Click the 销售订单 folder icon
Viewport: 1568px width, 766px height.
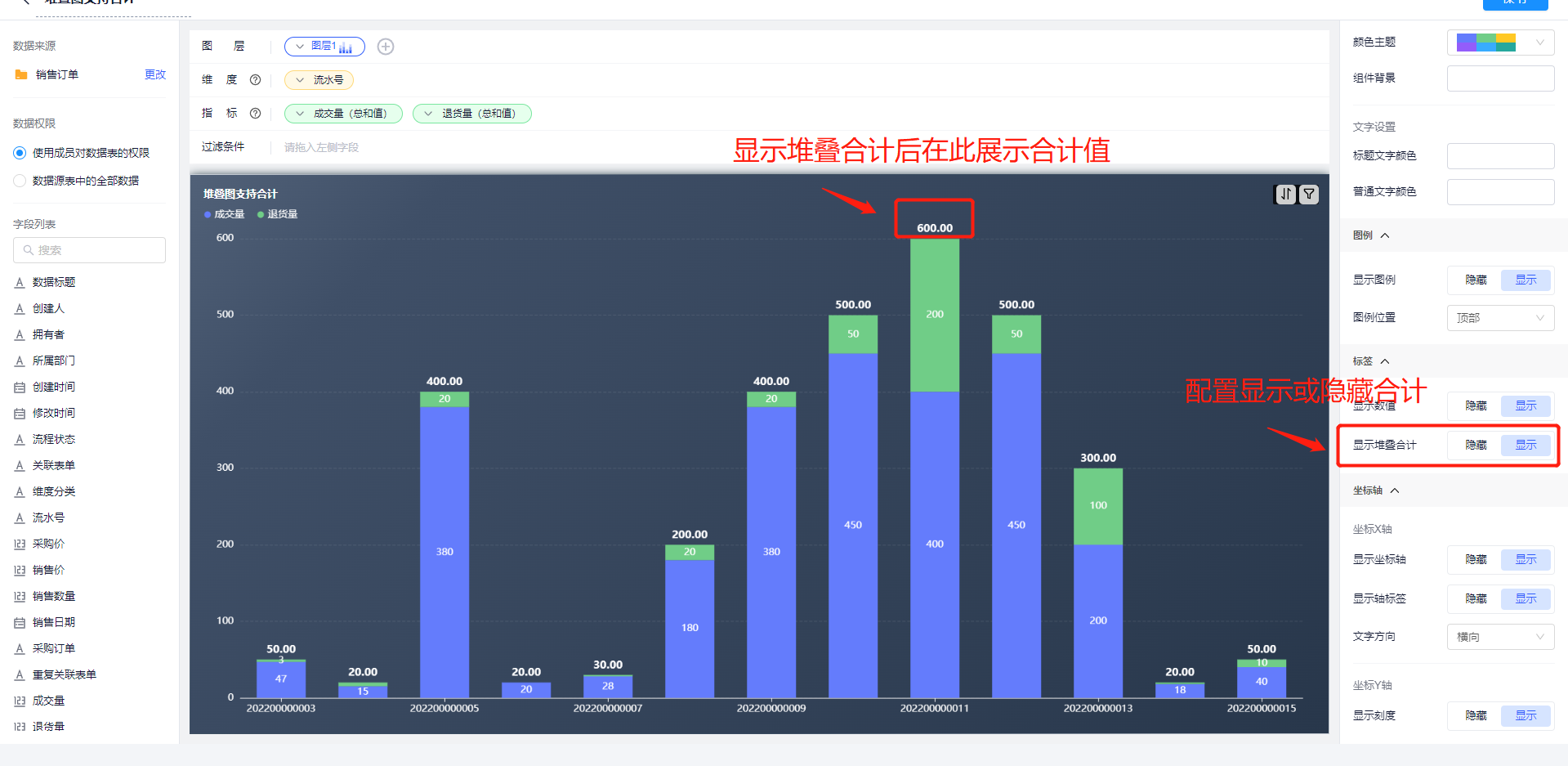pos(21,74)
